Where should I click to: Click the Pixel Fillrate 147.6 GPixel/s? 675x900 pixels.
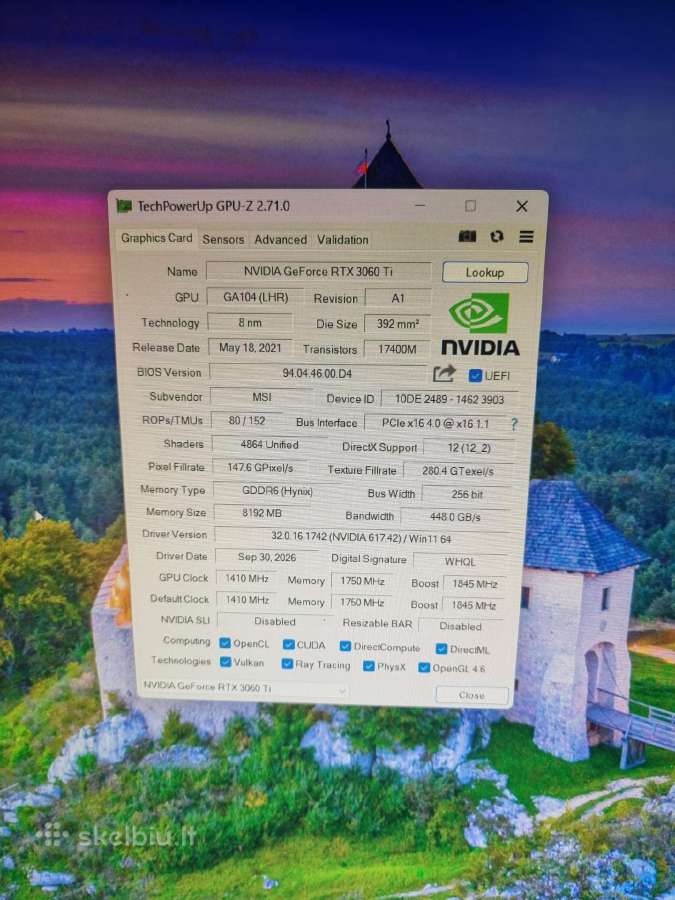click(x=260, y=467)
